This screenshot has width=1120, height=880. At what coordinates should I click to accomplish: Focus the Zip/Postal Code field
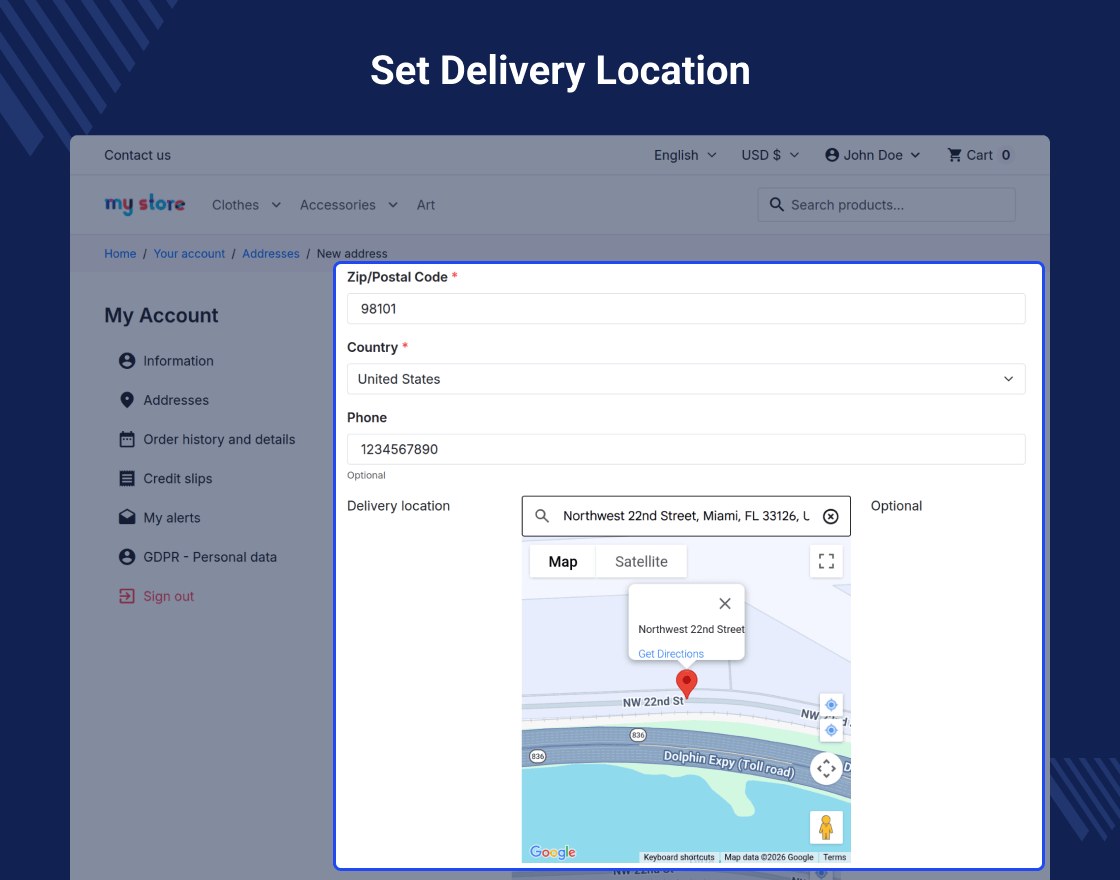pos(686,309)
